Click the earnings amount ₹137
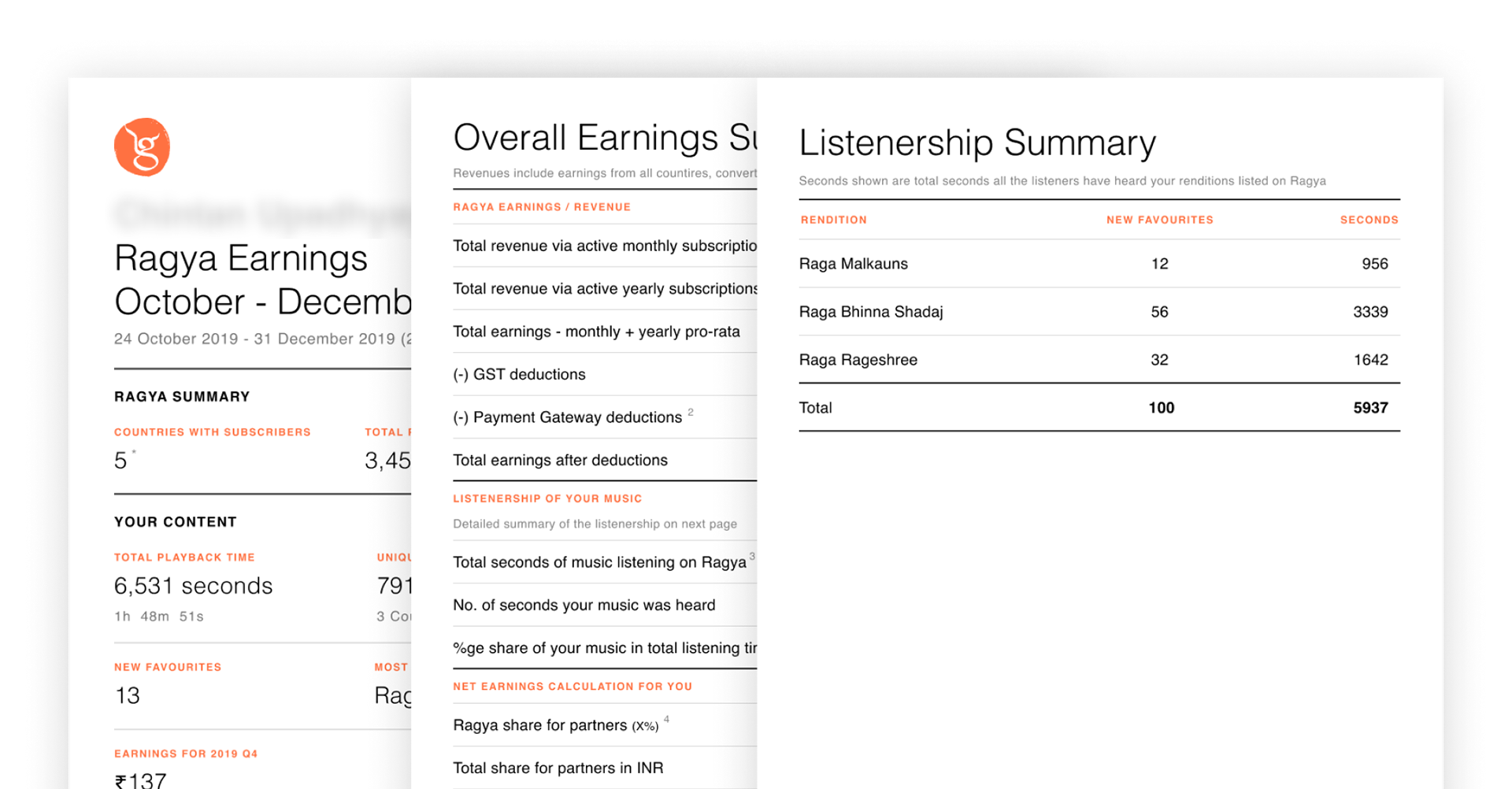This screenshot has width=1512, height=789. [x=141, y=780]
